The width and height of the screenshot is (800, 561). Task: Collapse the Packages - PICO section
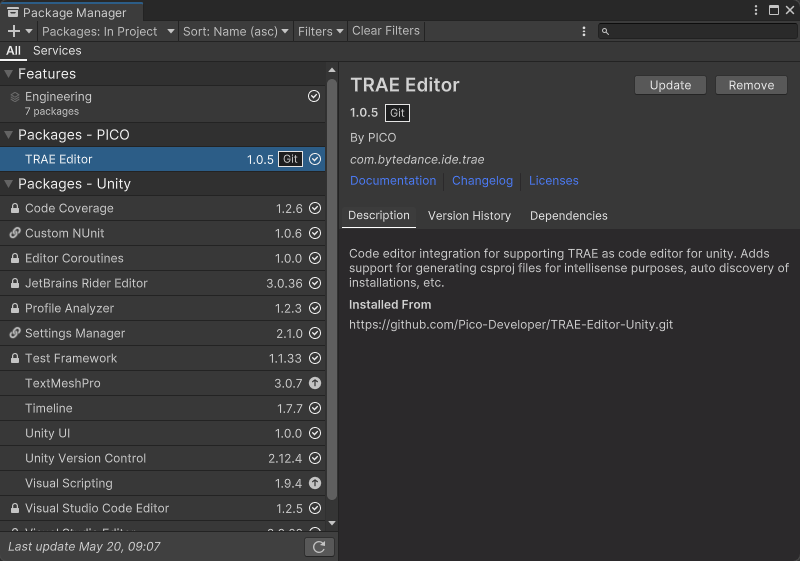click(x=8, y=135)
